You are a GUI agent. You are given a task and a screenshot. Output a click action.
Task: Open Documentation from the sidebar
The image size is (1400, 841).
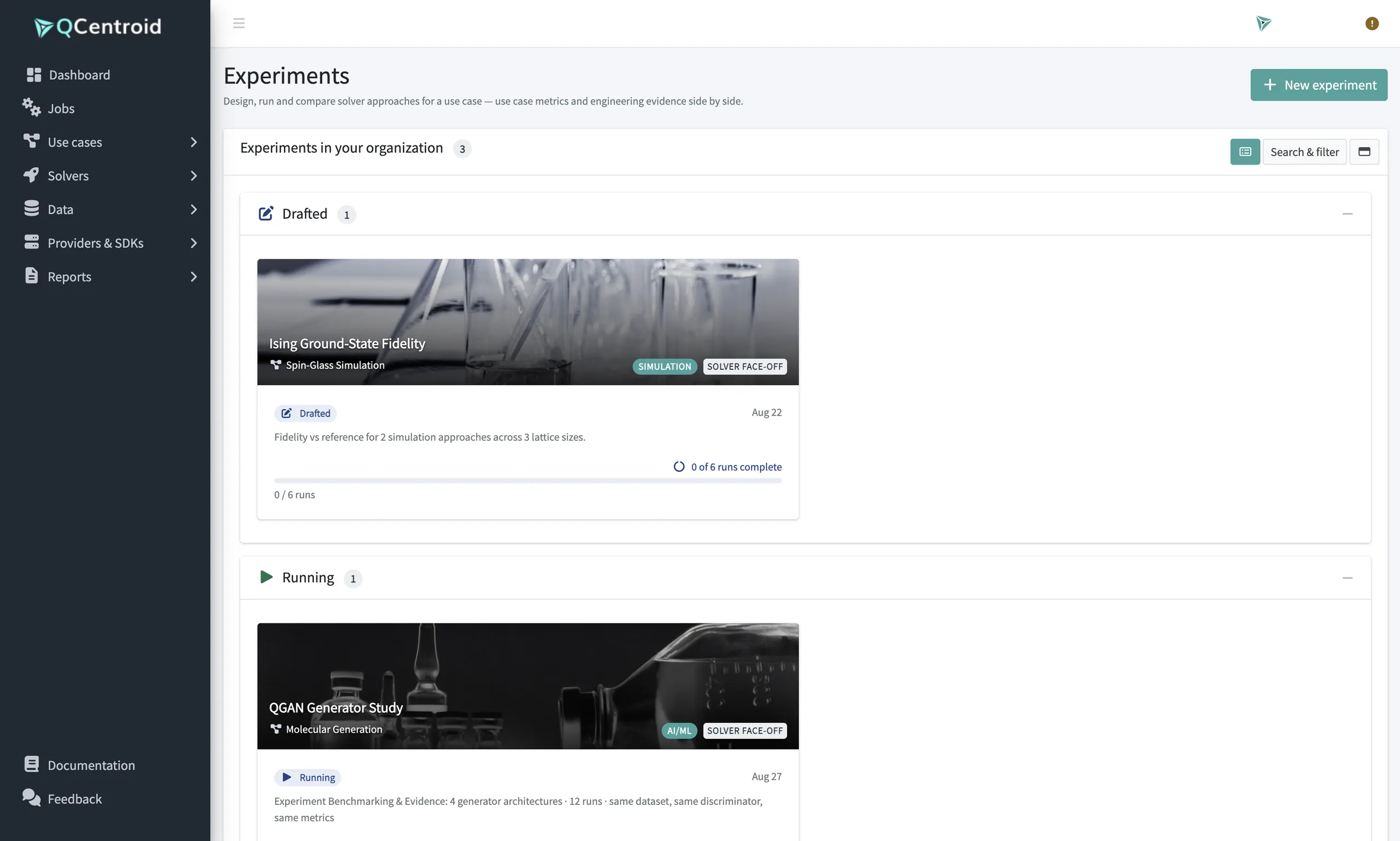pos(105,765)
